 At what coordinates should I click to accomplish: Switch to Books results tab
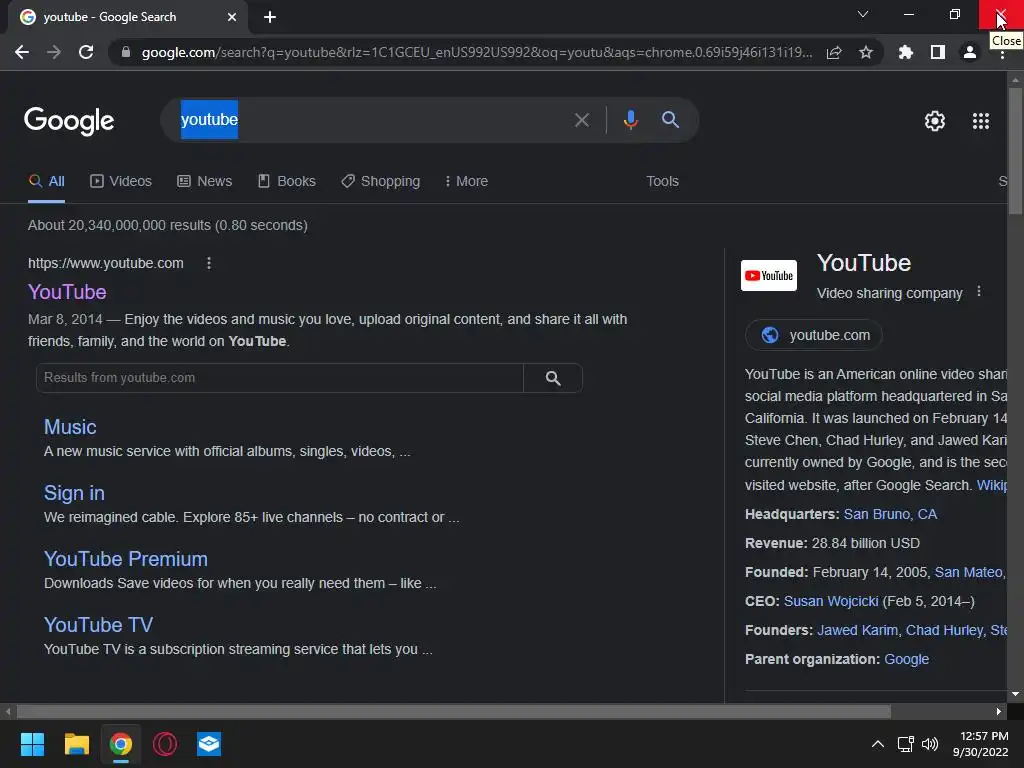coord(287,181)
